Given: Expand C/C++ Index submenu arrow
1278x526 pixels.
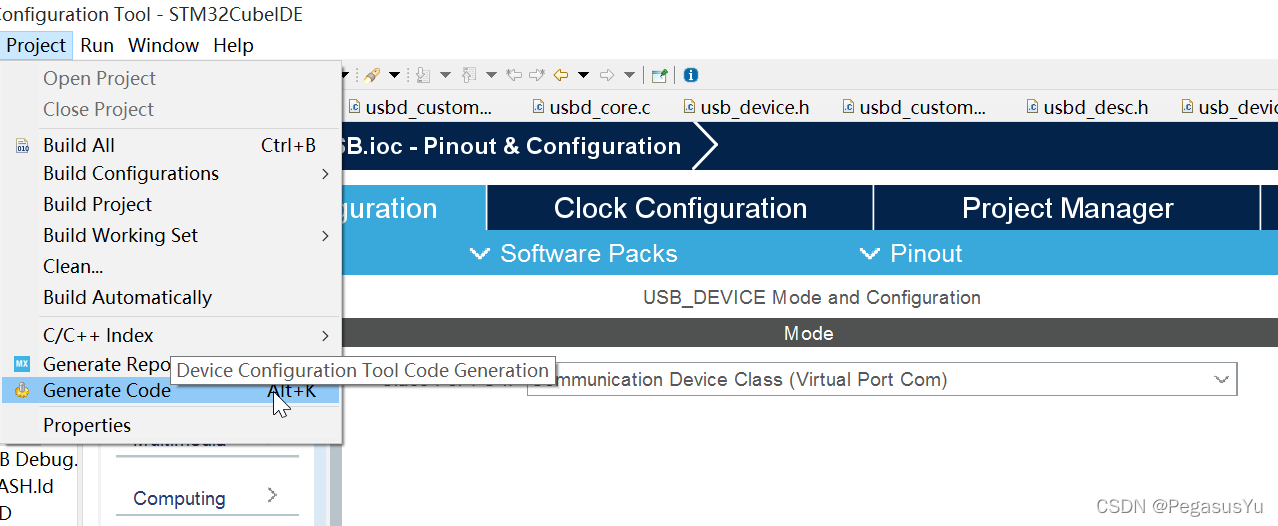Looking at the screenshot, I should click(x=325, y=336).
